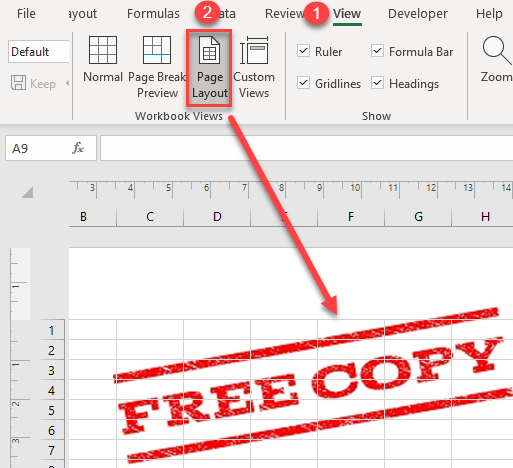The image size is (513, 468).
Task: Select row 5 header
Action: coord(51,410)
